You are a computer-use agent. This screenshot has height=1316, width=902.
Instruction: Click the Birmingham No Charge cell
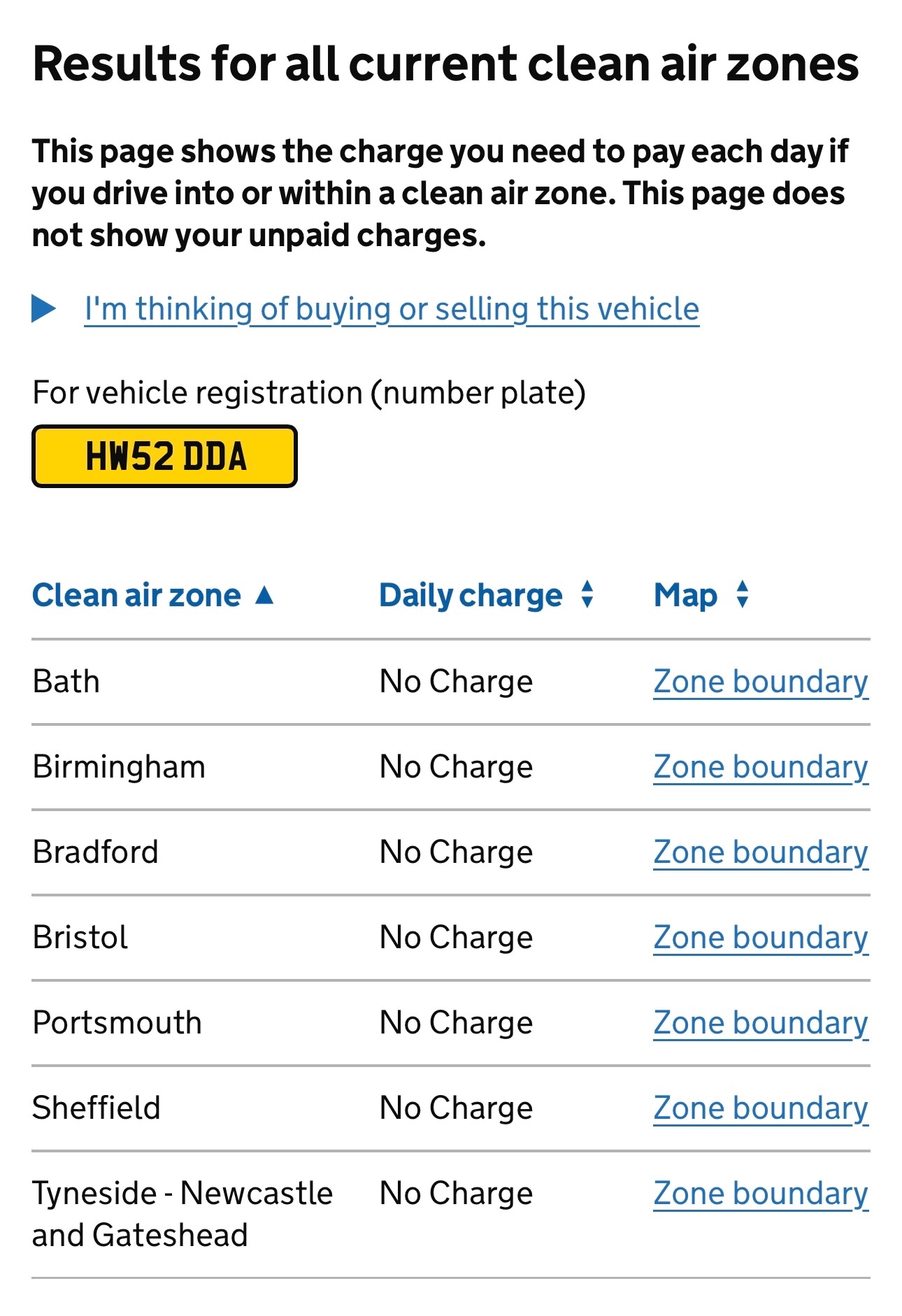coord(456,766)
